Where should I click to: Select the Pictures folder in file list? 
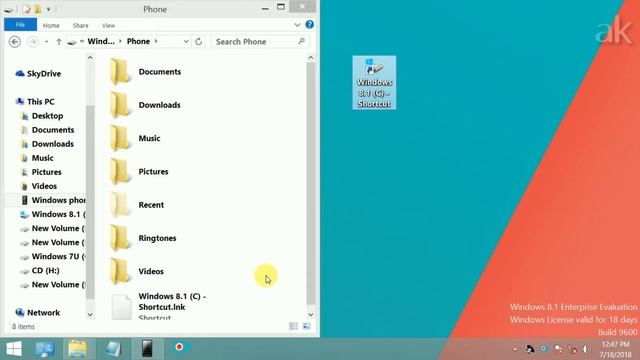point(139,171)
